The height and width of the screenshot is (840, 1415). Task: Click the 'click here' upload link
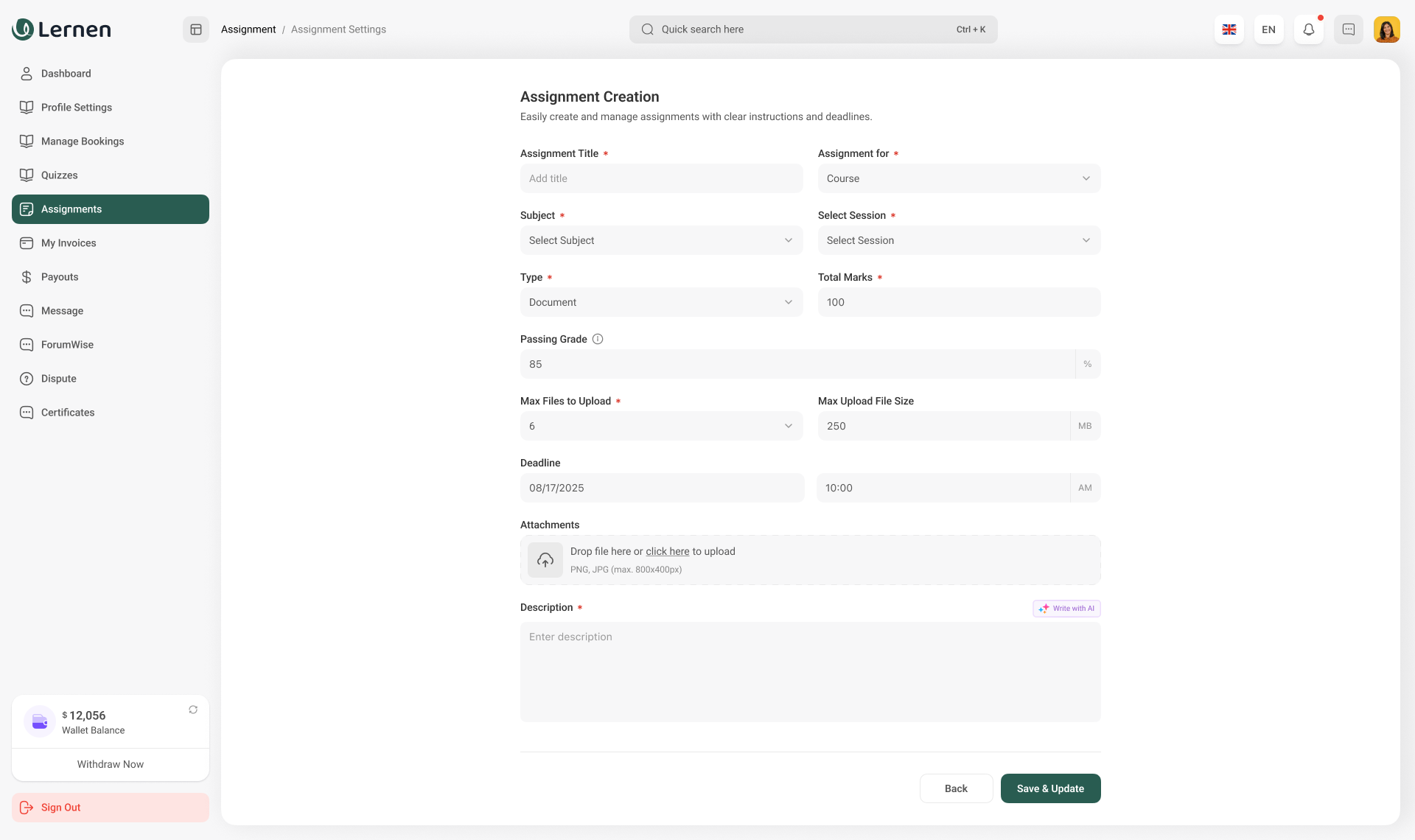point(667,551)
